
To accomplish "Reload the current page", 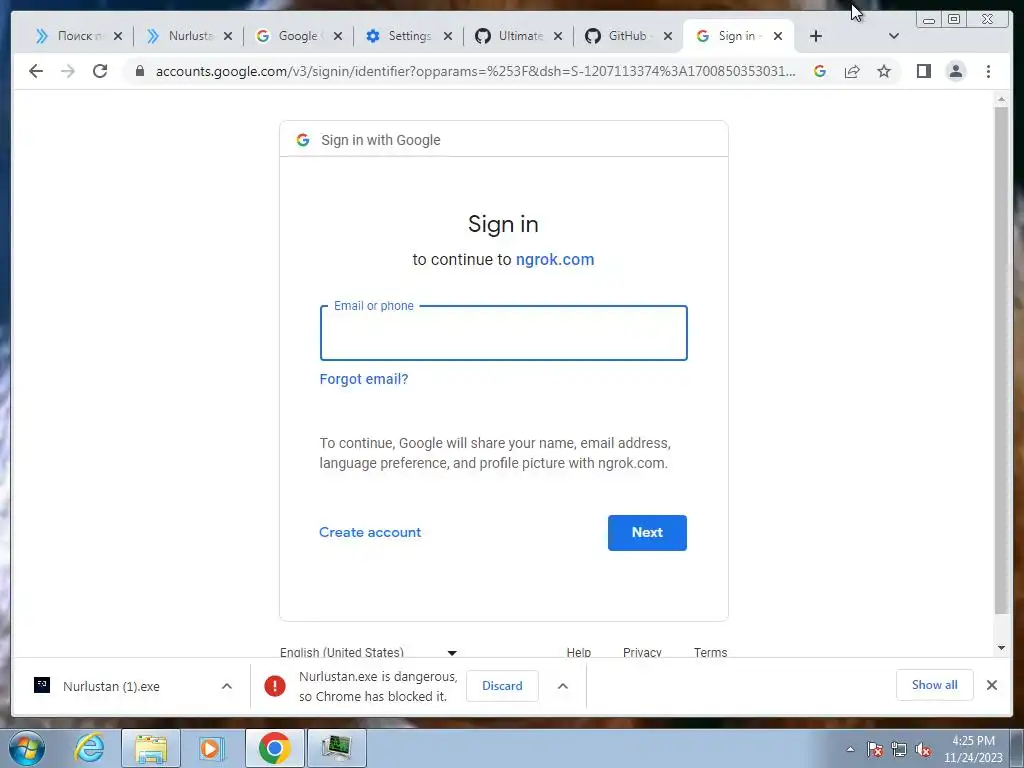I will coord(100,71).
